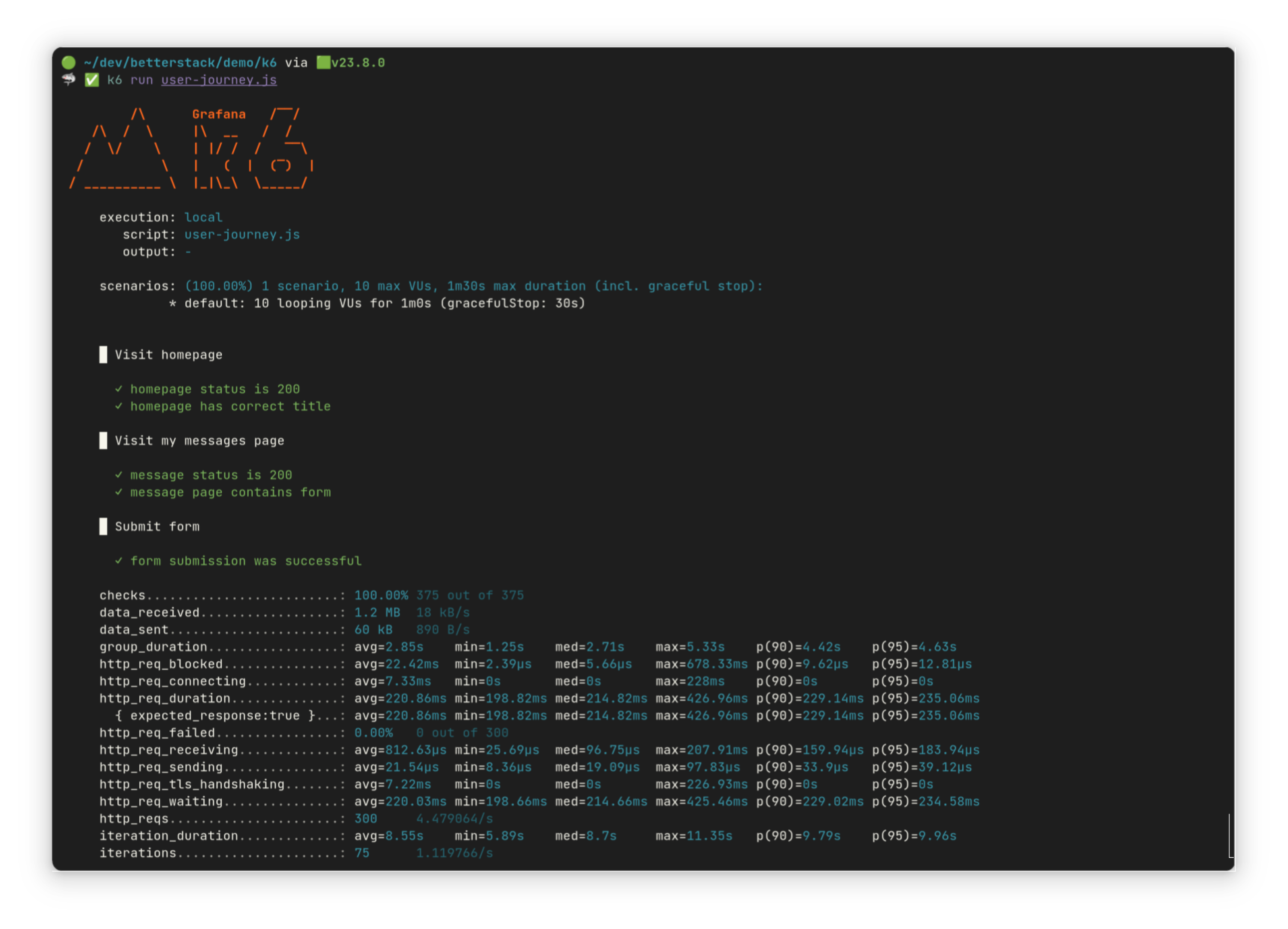Click the user-journey.js script value
Screen dimensions: 1288x929
(x=242, y=235)
